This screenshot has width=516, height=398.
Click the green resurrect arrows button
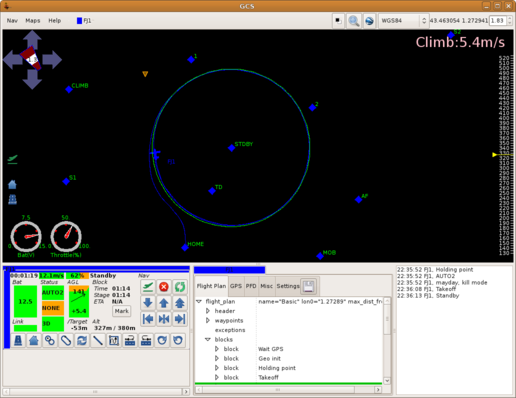(x=180, y=287)
